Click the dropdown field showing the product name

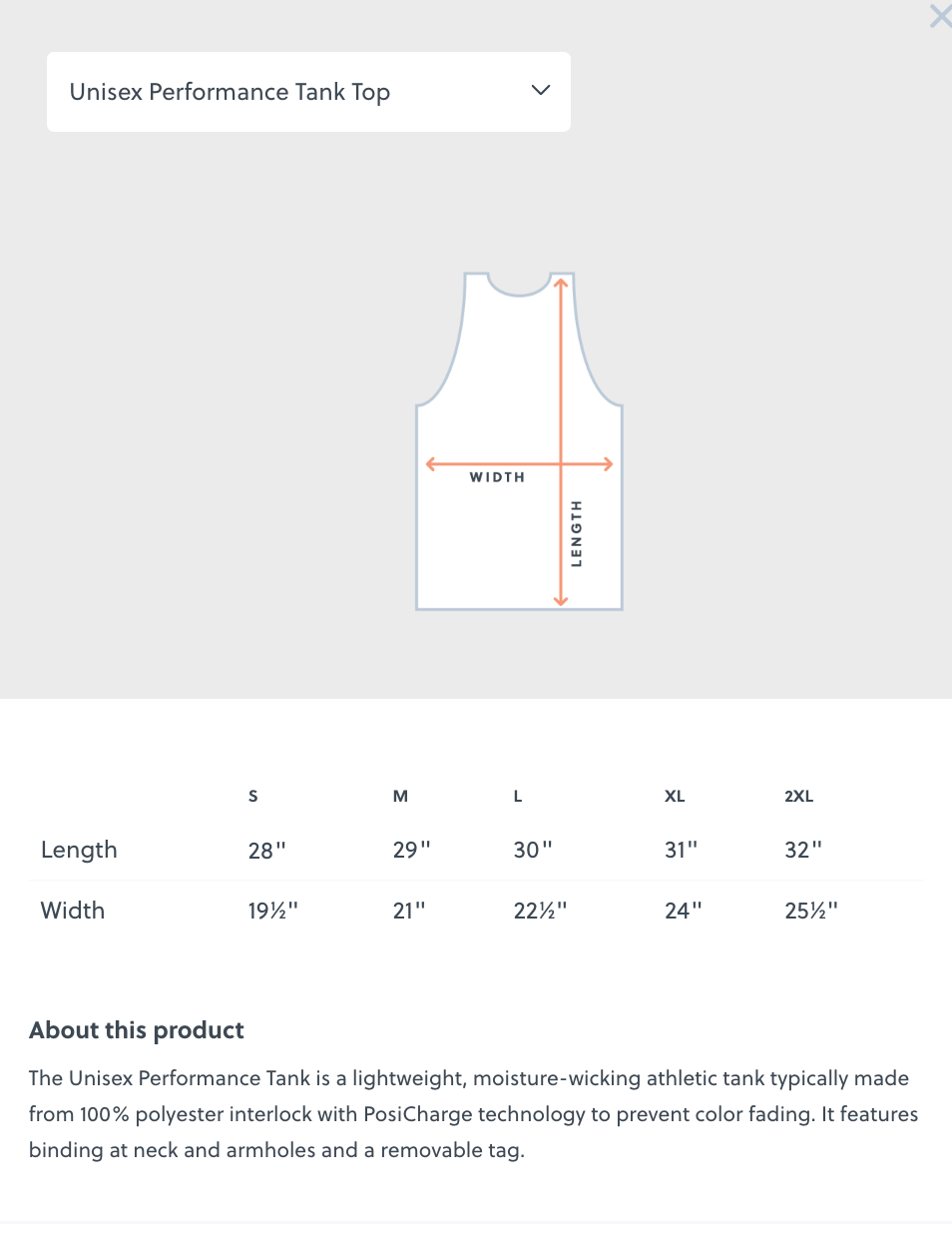(308, 91)
